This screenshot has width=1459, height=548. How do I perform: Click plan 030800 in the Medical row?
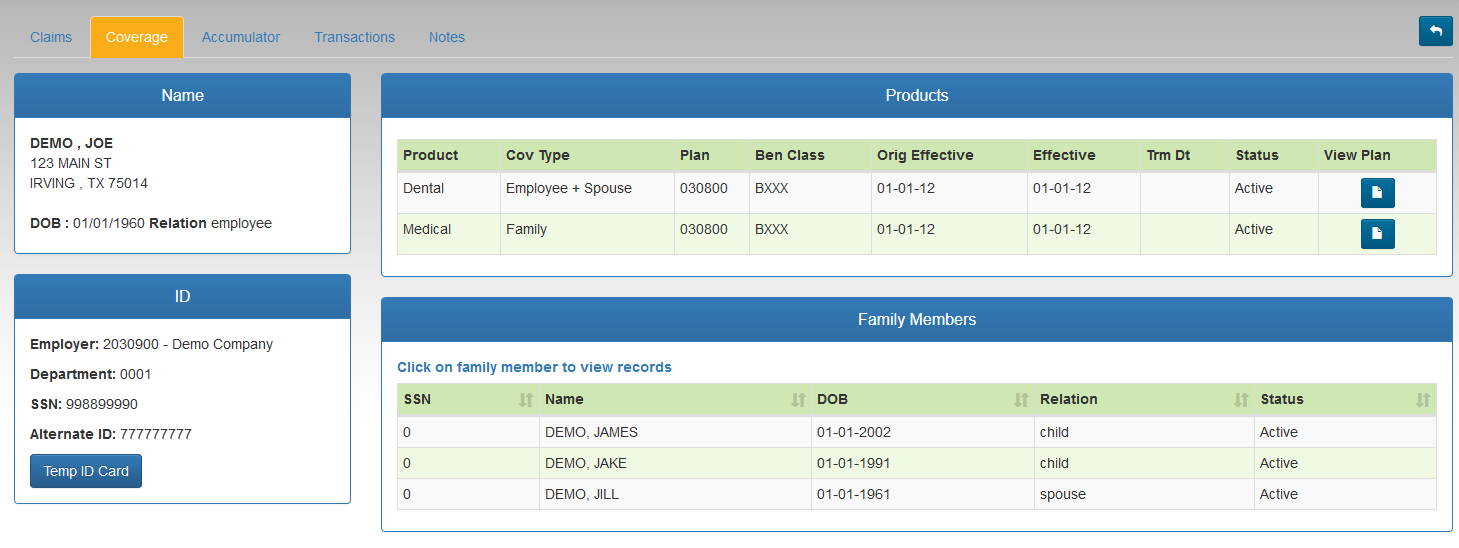click(x=704, y=229)
